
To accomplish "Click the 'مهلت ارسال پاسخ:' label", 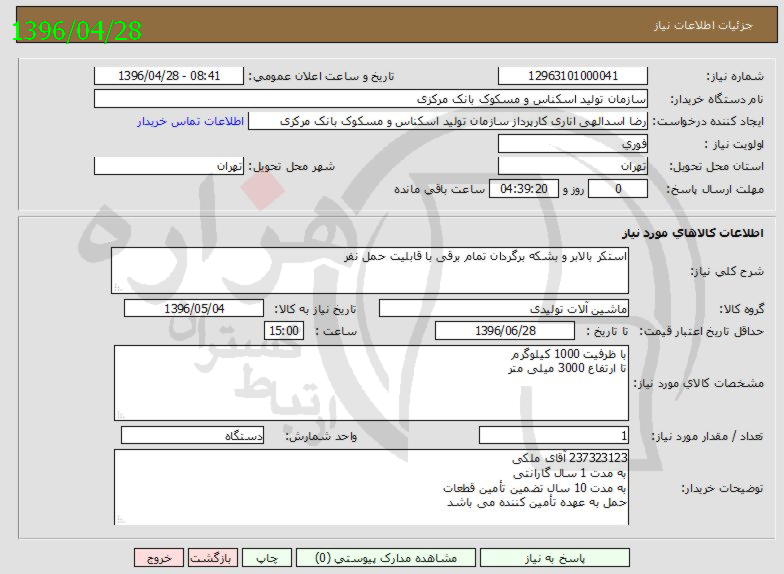I will (715, 190).
